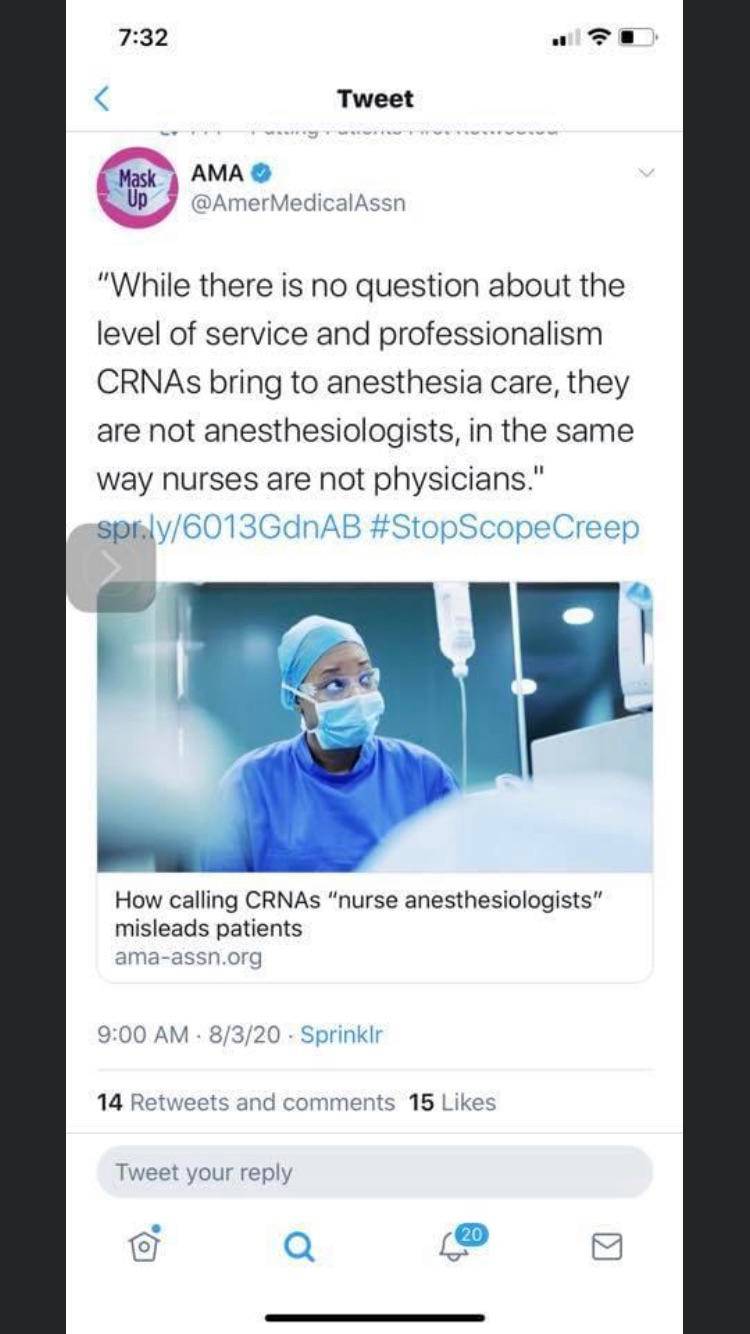Open AMA profile picture
750x1334 pixels.
click(x=137, y=187)
